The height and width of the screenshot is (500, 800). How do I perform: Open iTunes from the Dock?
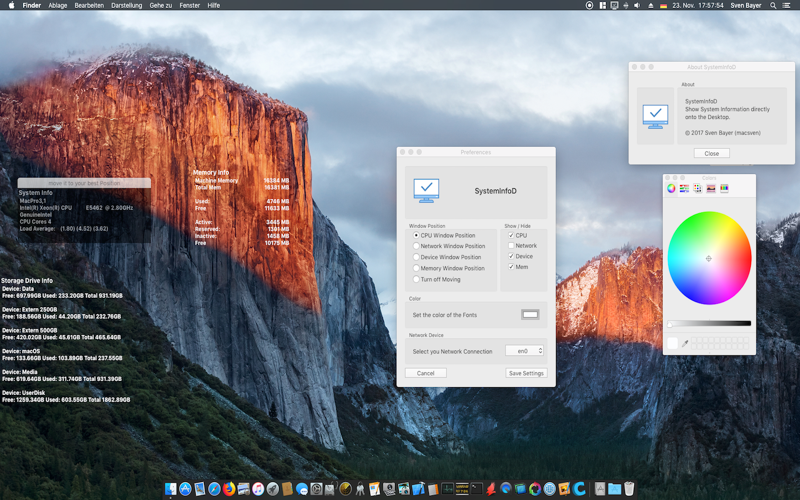(x=258, y=489)
